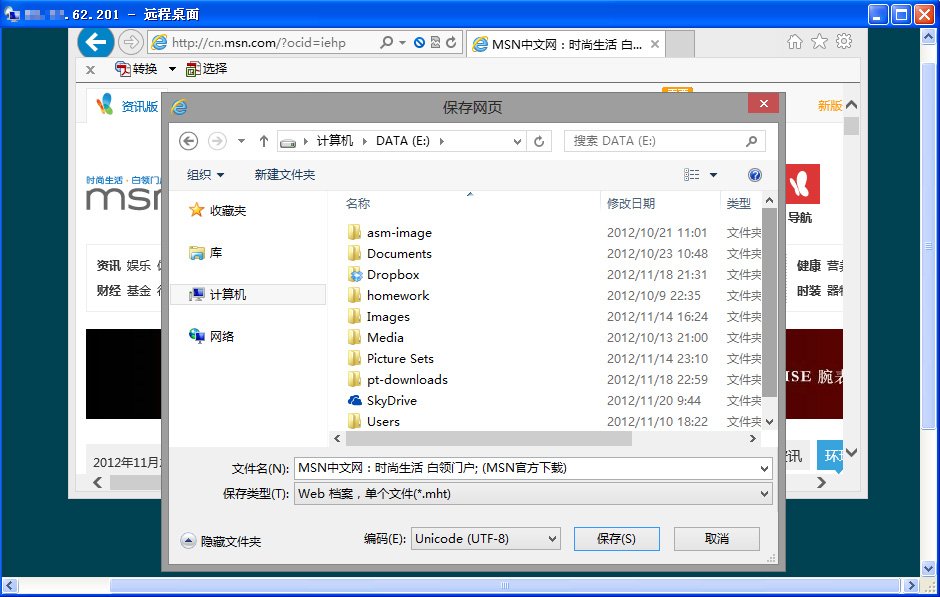Open the 转换 dropdown arrow
The width and height of the screenshot is (940, 597).
[x=172, y=69]
